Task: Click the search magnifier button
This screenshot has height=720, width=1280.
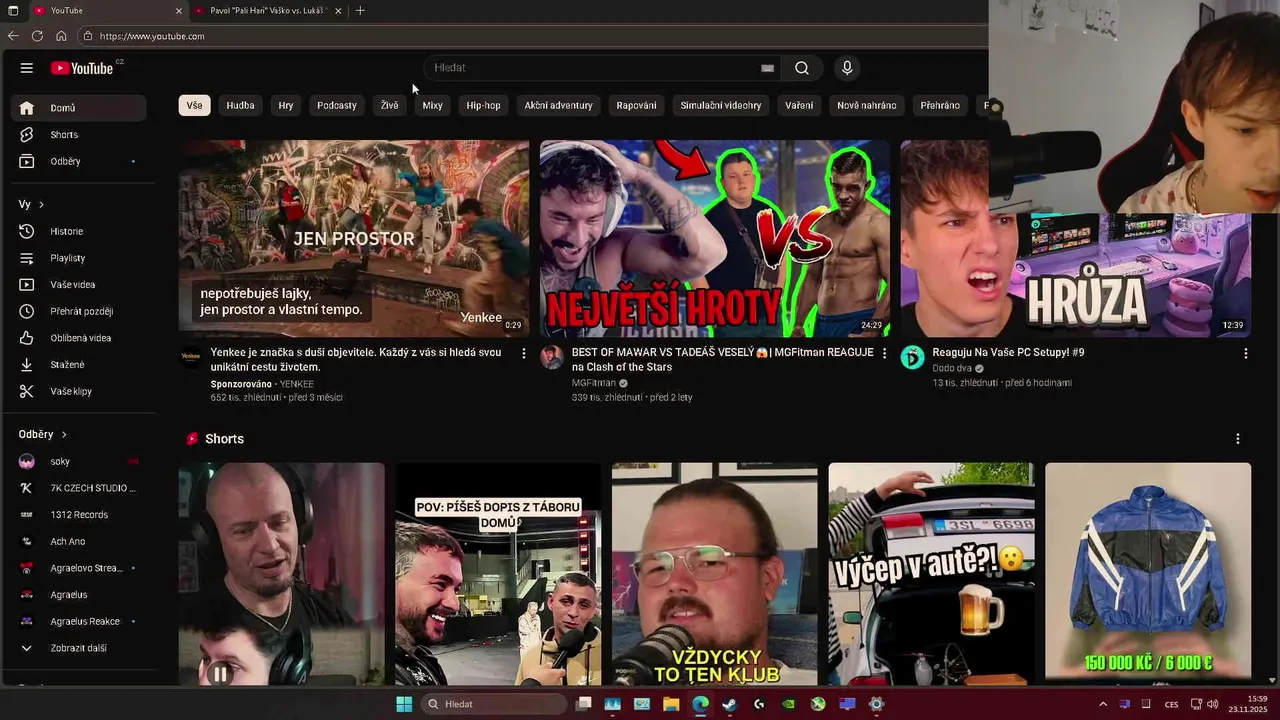Action: tap(802, 68)
